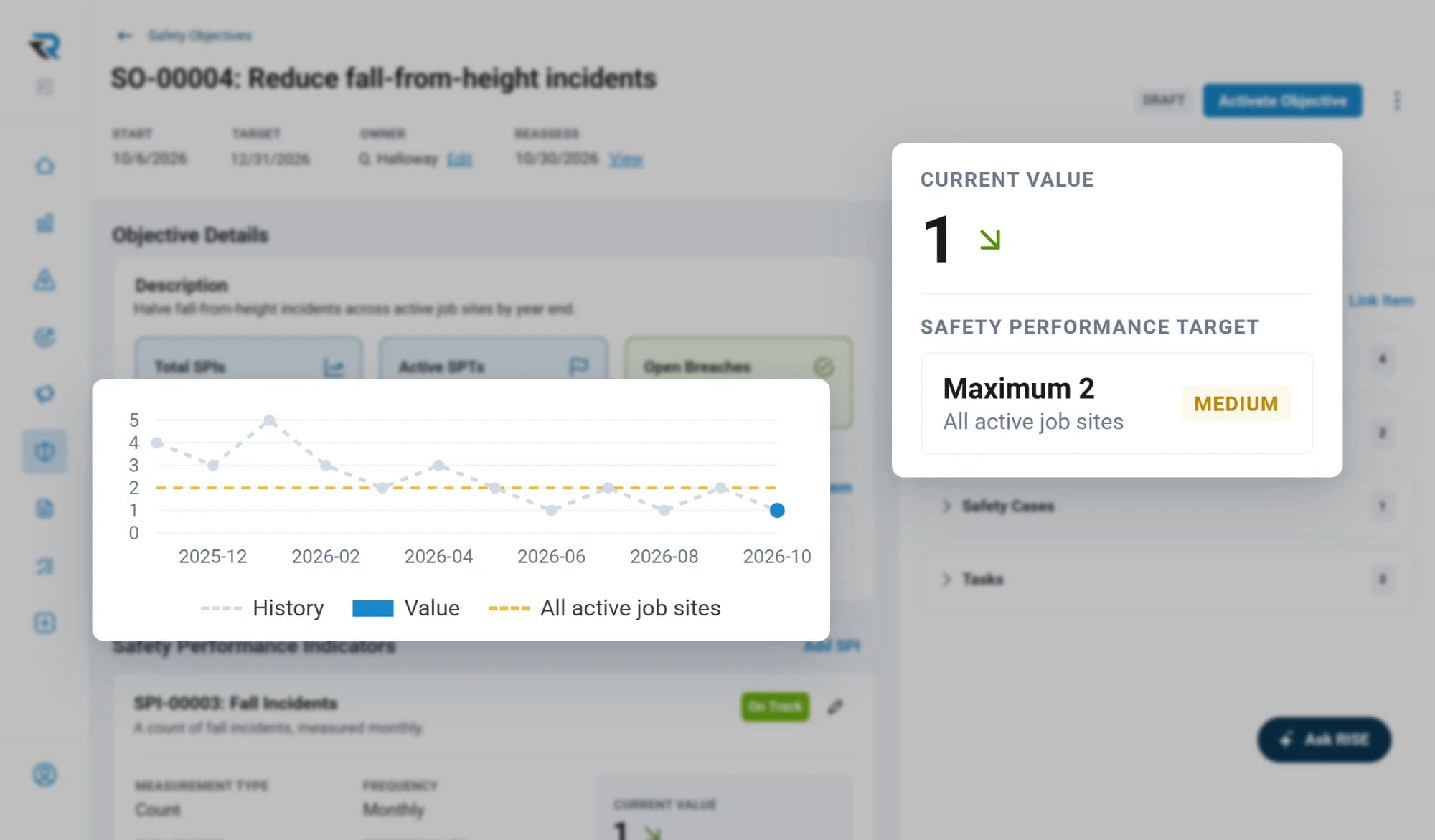Select the highlighted shield icon in the sidebar
1435x840 pixels.
point(44,451)
